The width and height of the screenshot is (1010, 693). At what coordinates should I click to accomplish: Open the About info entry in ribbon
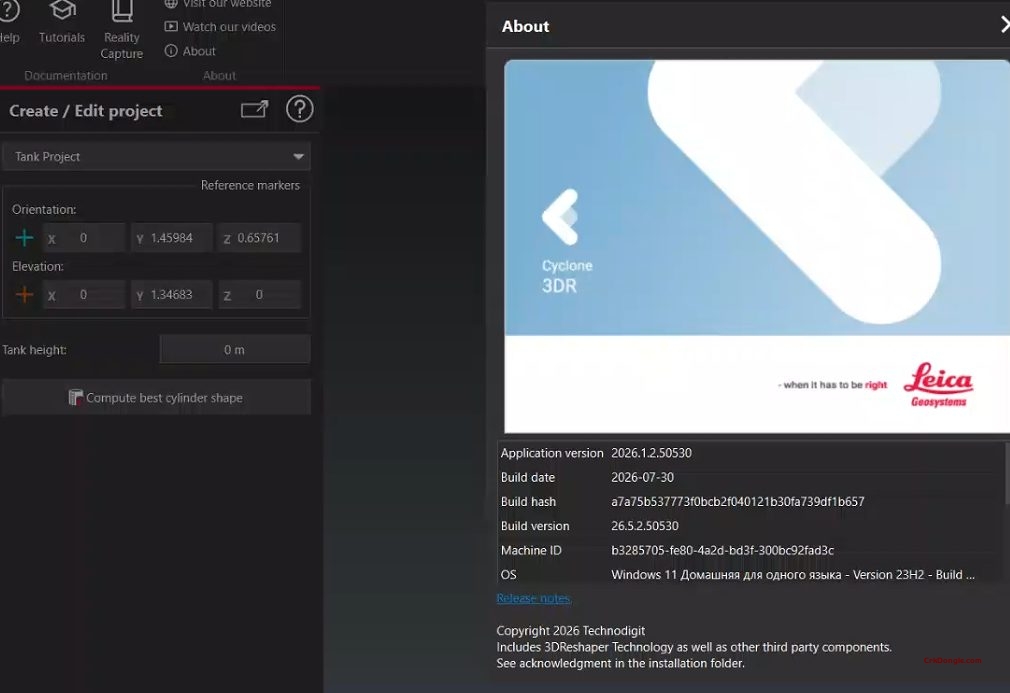(190, 51)
